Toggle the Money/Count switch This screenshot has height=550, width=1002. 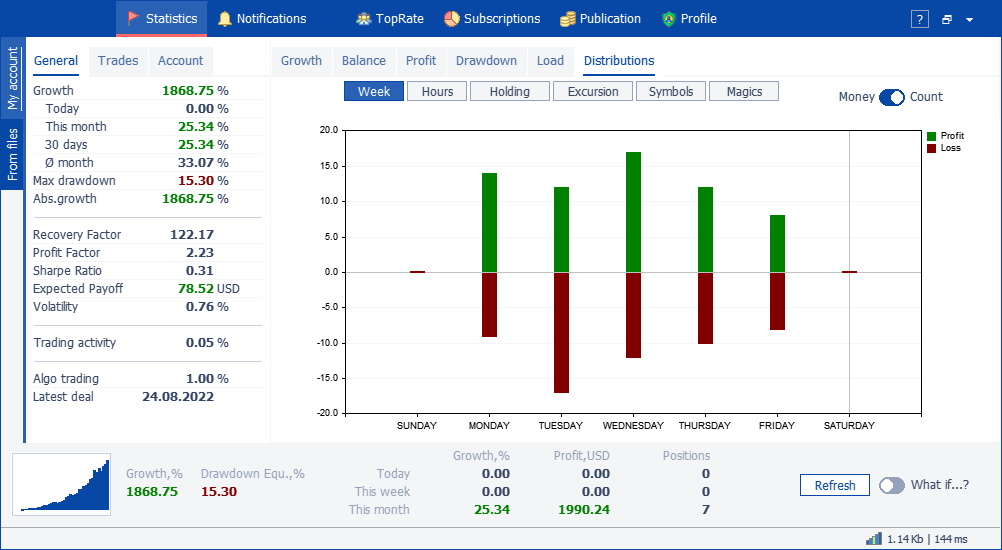[x=891, y=97]
